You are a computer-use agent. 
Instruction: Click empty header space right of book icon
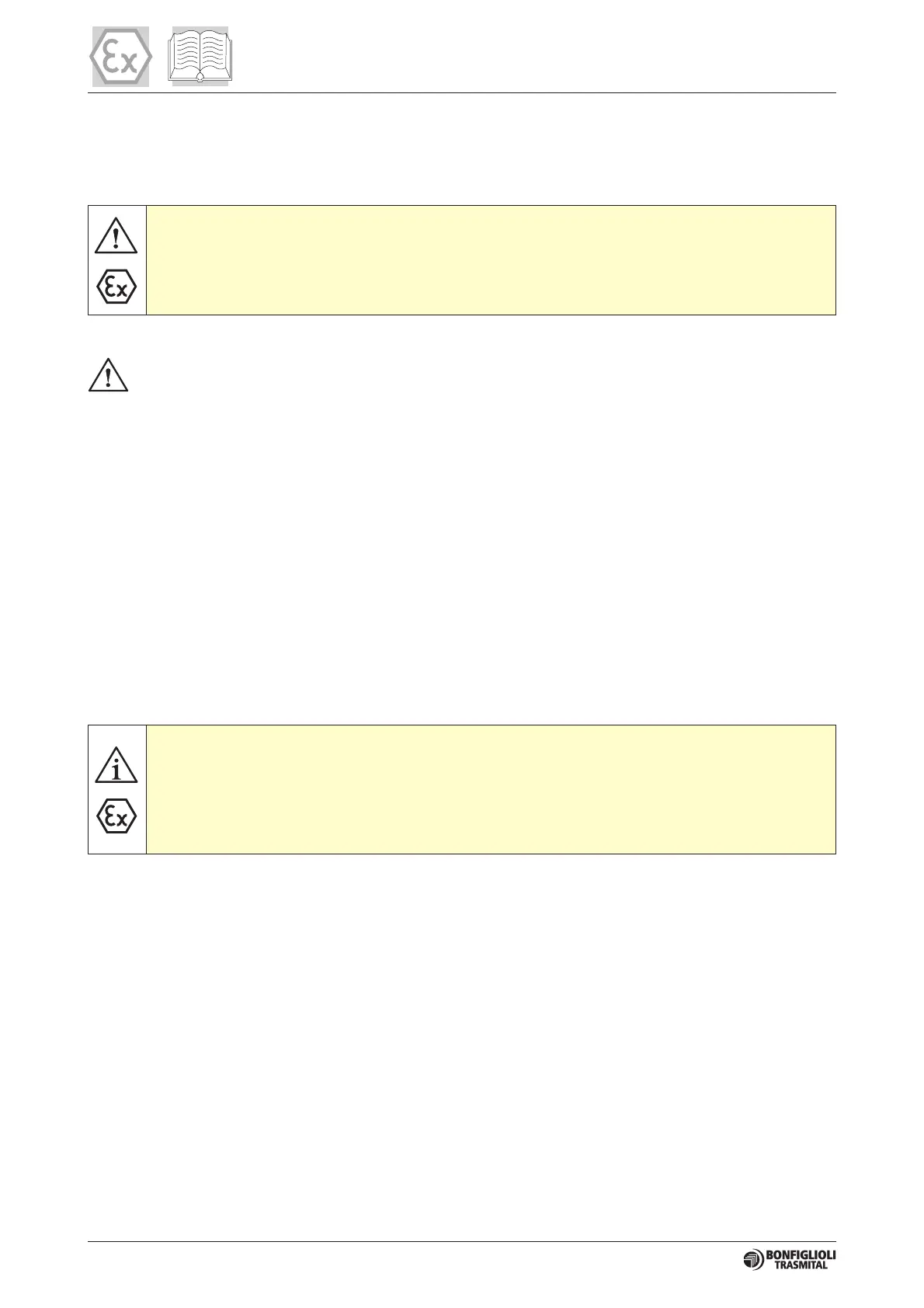point(536,56)
